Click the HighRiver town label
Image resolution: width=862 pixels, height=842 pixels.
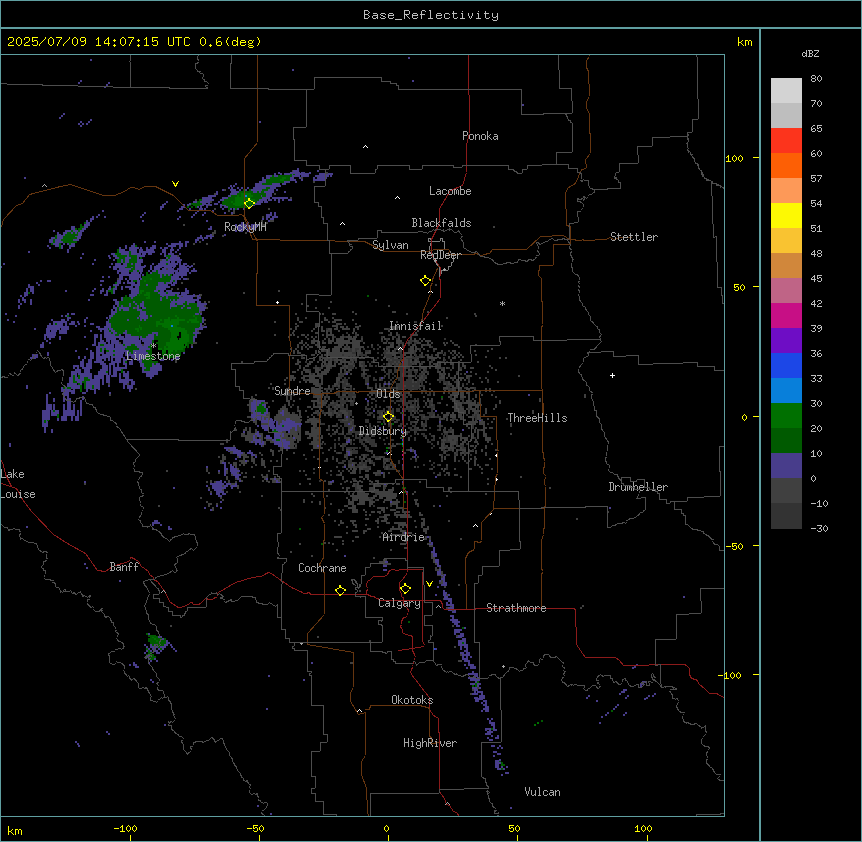[430, 743]
